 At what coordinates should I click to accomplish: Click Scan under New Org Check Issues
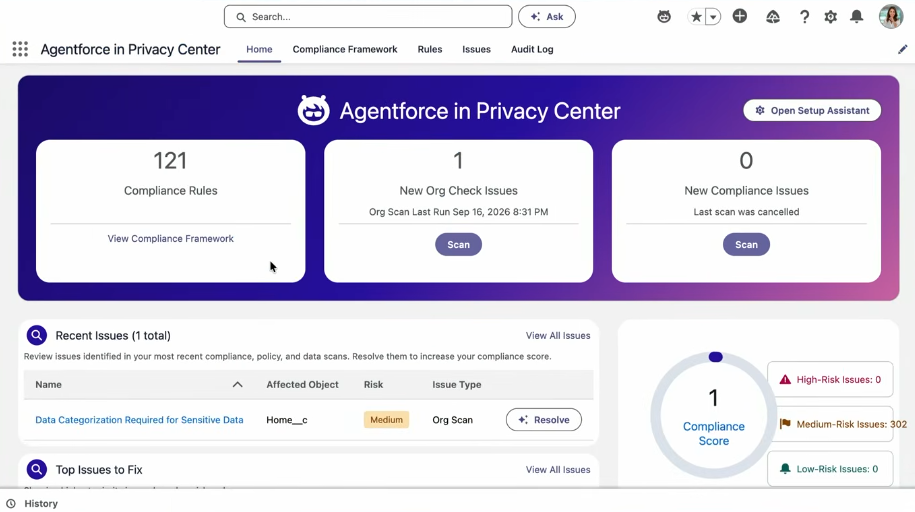tap(458, 245)
